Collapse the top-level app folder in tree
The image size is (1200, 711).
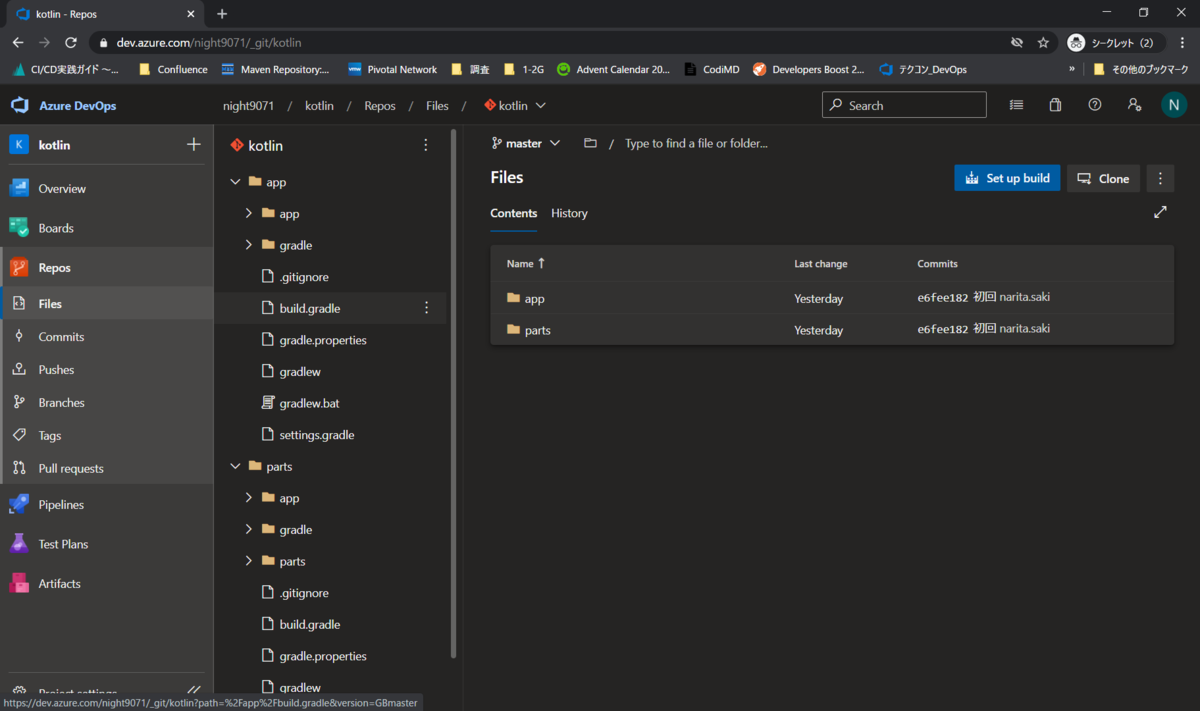click(235, 182)
